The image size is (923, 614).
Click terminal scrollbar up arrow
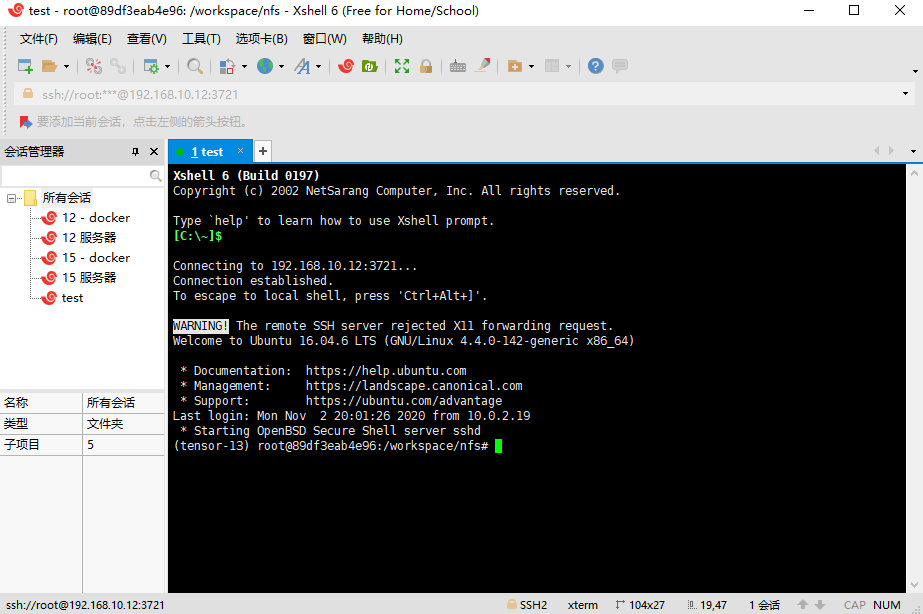[914, 173]
